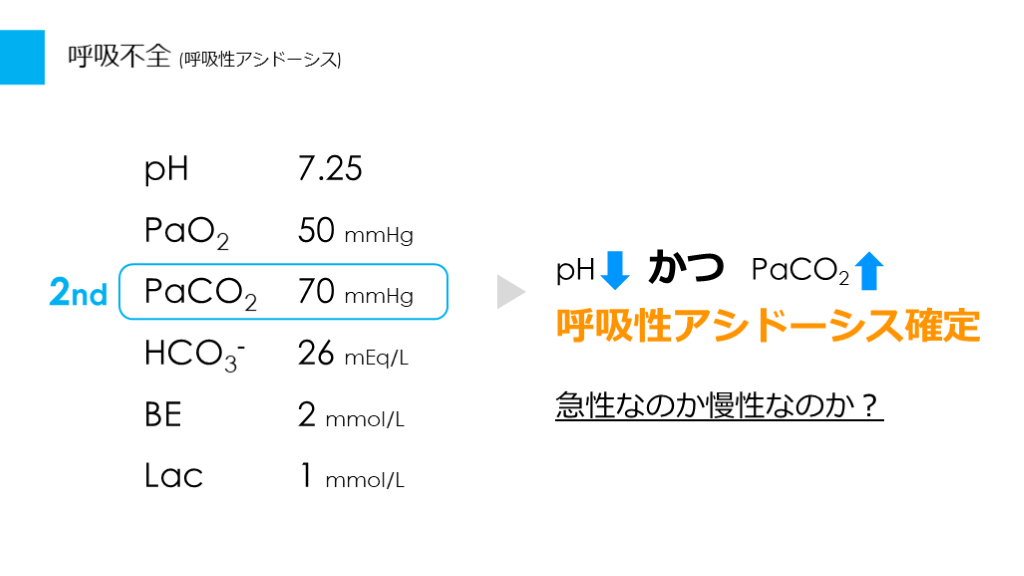The width and height of the screenshot is (1024, 576).
Task: Click the blue 2nd label
Action: point(78,293)
